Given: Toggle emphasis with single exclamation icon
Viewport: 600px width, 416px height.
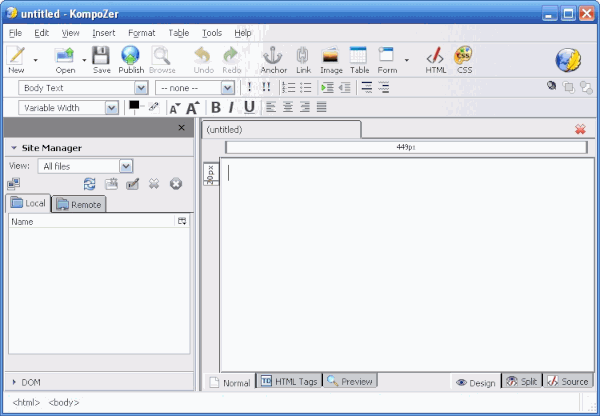Looking at the screenshot, I should [x=249, y=87].
